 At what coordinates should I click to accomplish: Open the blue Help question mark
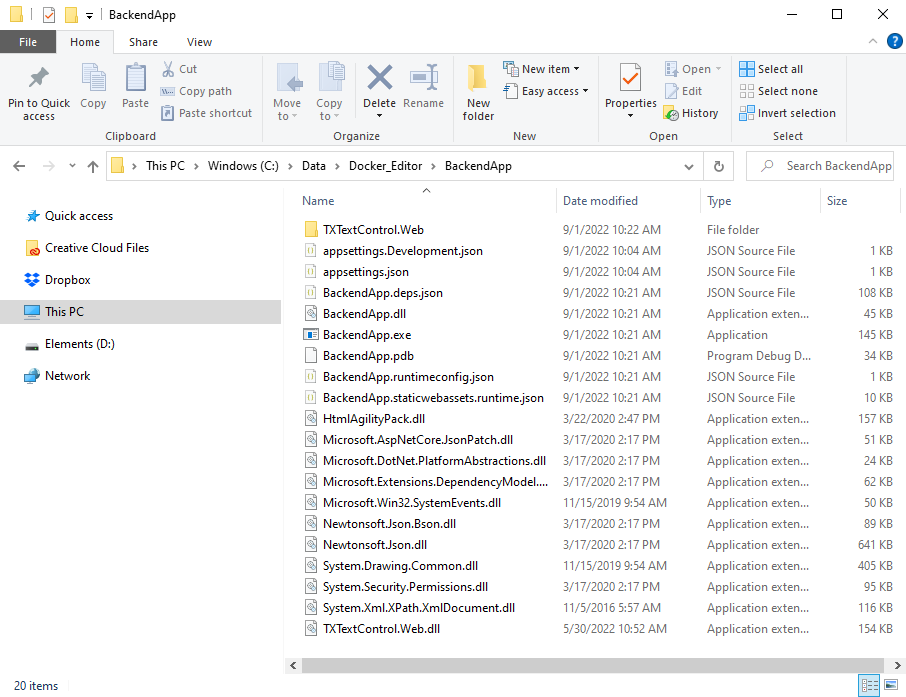pyautogui.click(x=894, y=41)
